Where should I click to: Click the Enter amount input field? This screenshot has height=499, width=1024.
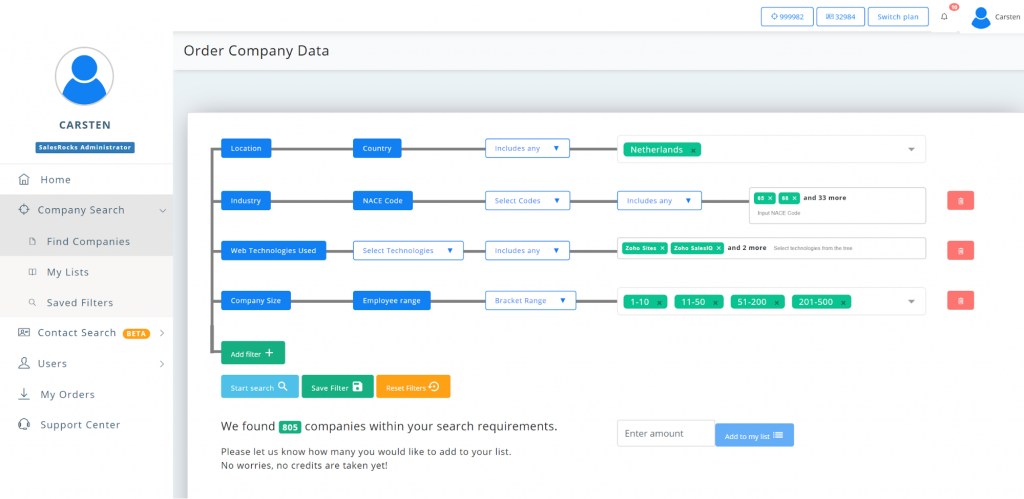[665, 433]
